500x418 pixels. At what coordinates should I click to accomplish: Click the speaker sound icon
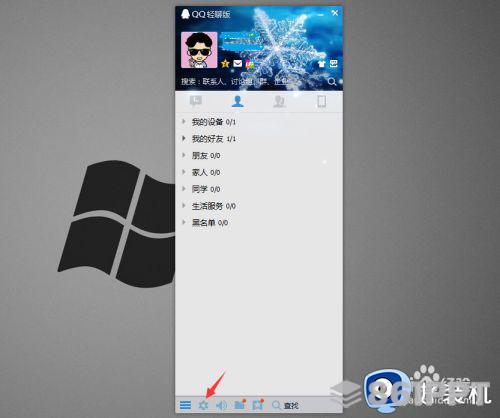click(221, 405)
